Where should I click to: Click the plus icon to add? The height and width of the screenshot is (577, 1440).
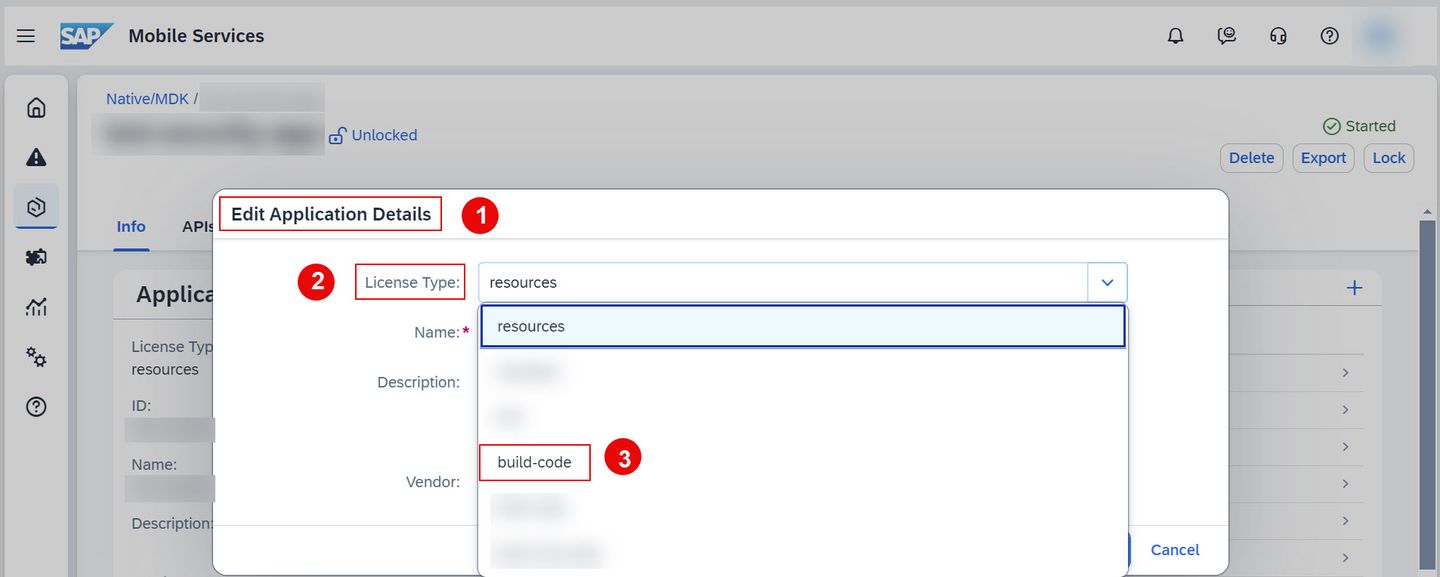[1355, 288]
